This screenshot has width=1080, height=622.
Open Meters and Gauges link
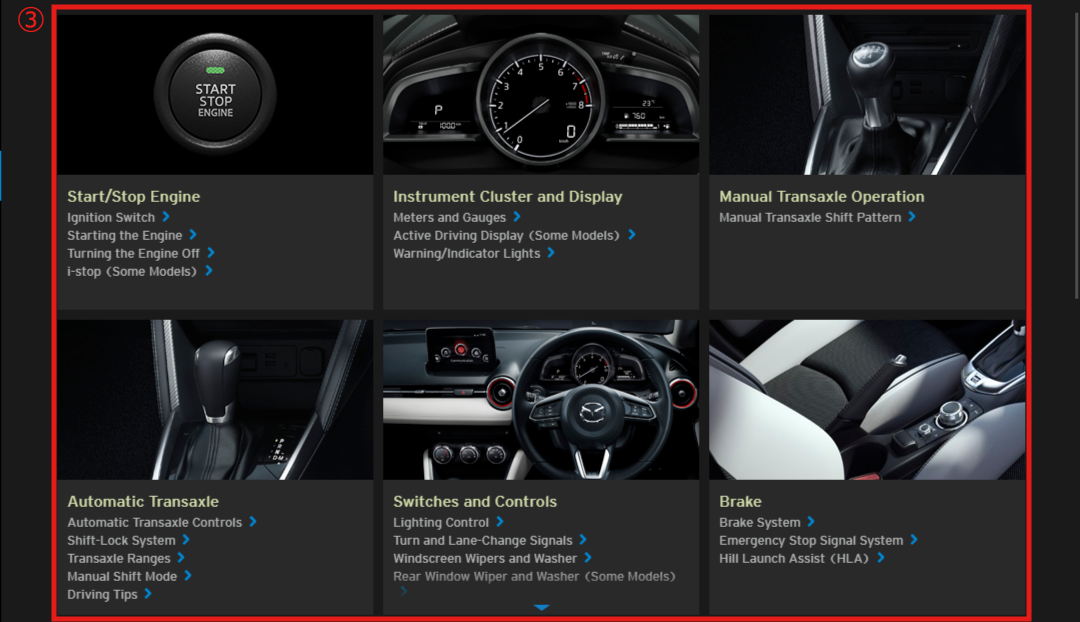point(449,217)
